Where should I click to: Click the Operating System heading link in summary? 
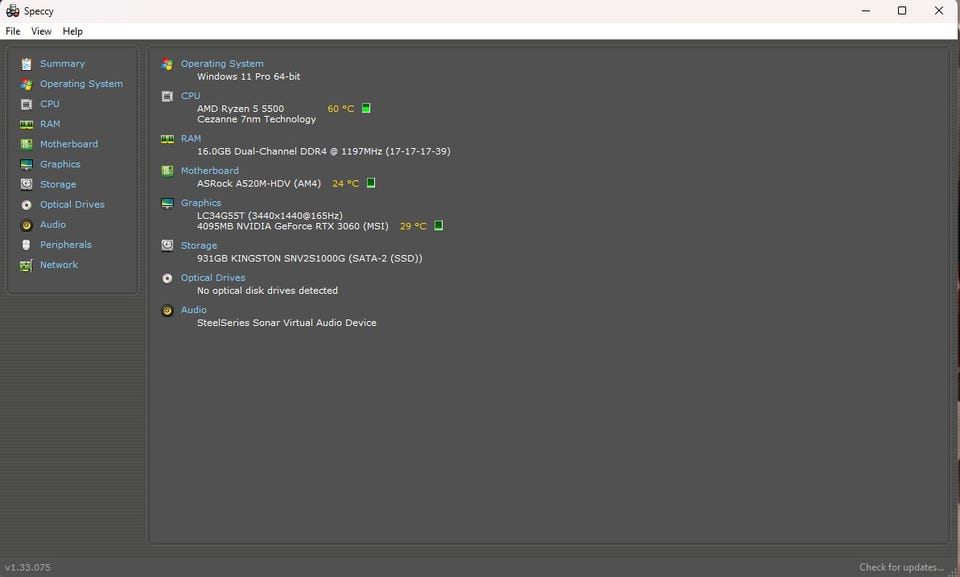[x=222, y=64]
